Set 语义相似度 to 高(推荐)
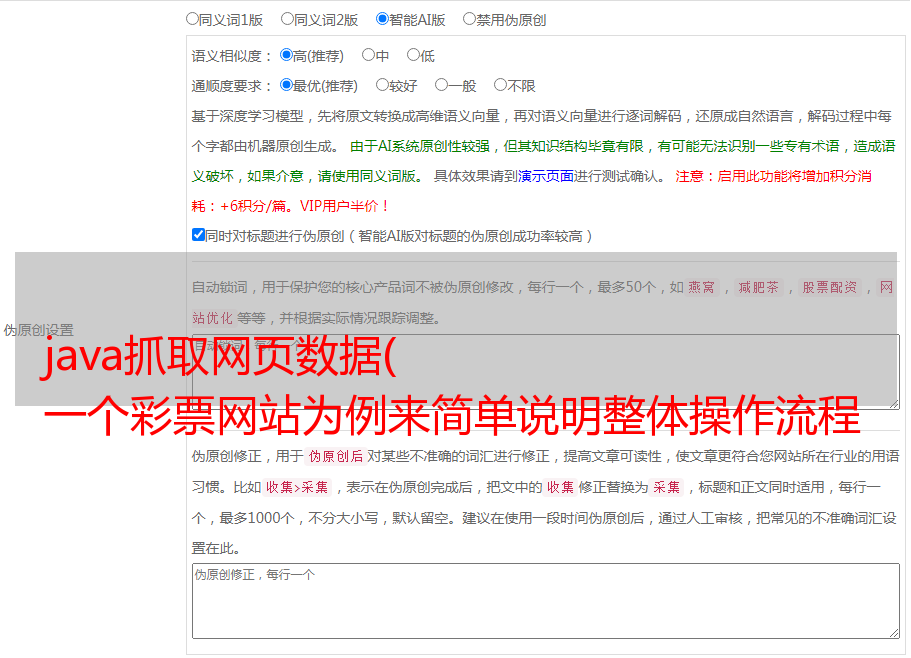 286,55
